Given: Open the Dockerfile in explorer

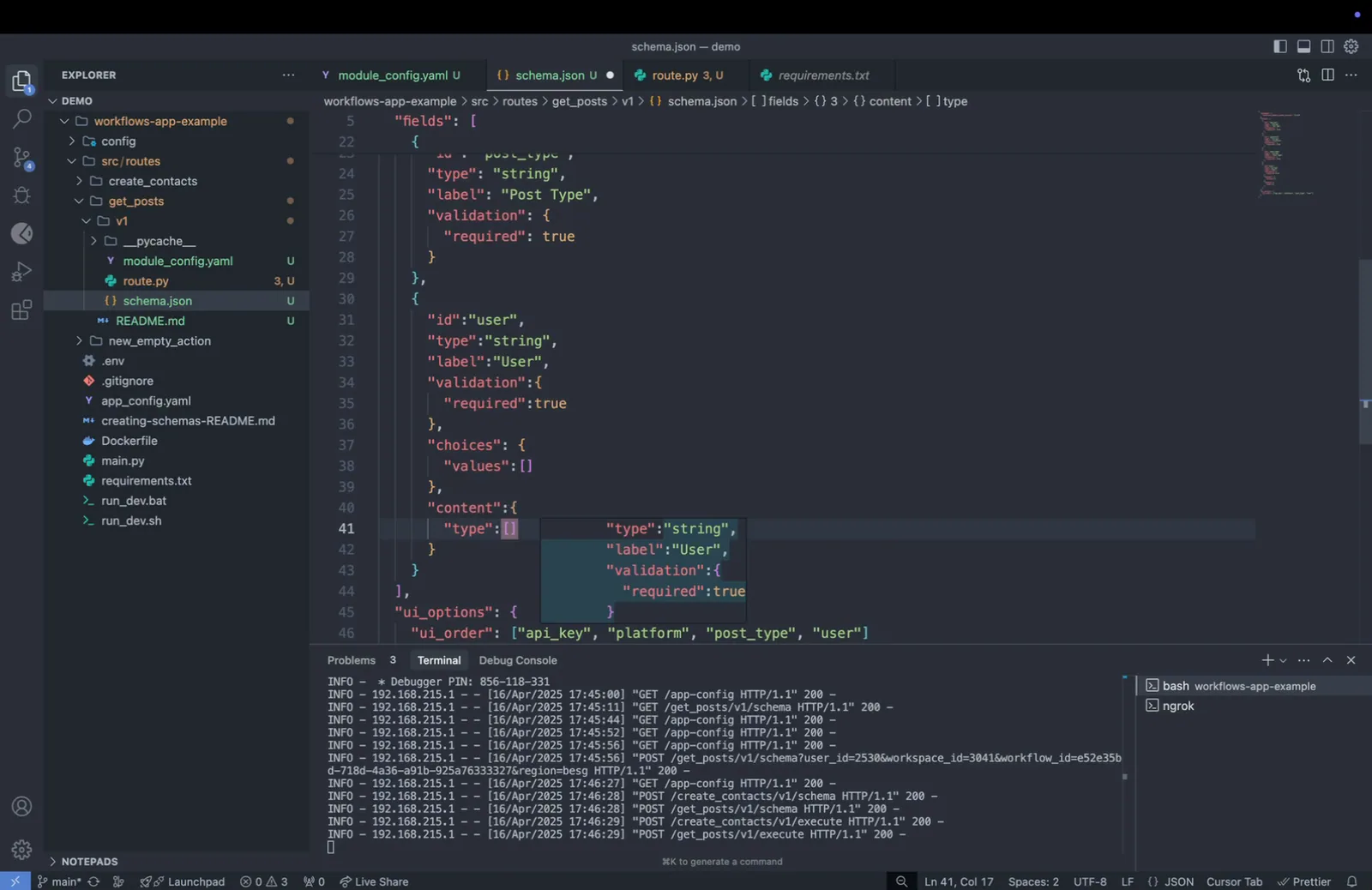Looking at the screenshot, I should [x=177, y=441].
